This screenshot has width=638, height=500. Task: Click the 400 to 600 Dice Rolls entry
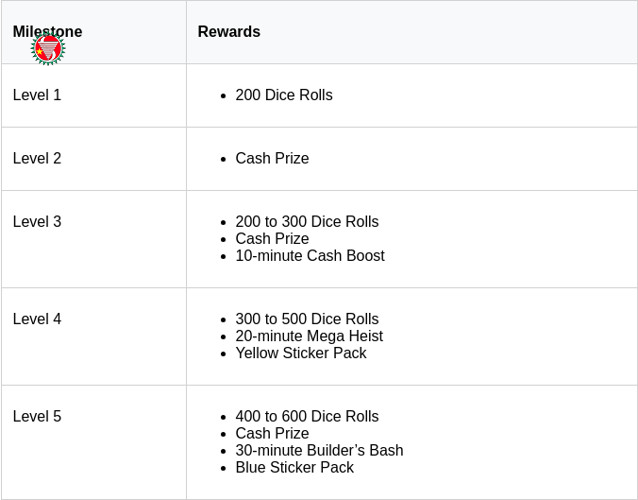(307, 416)
